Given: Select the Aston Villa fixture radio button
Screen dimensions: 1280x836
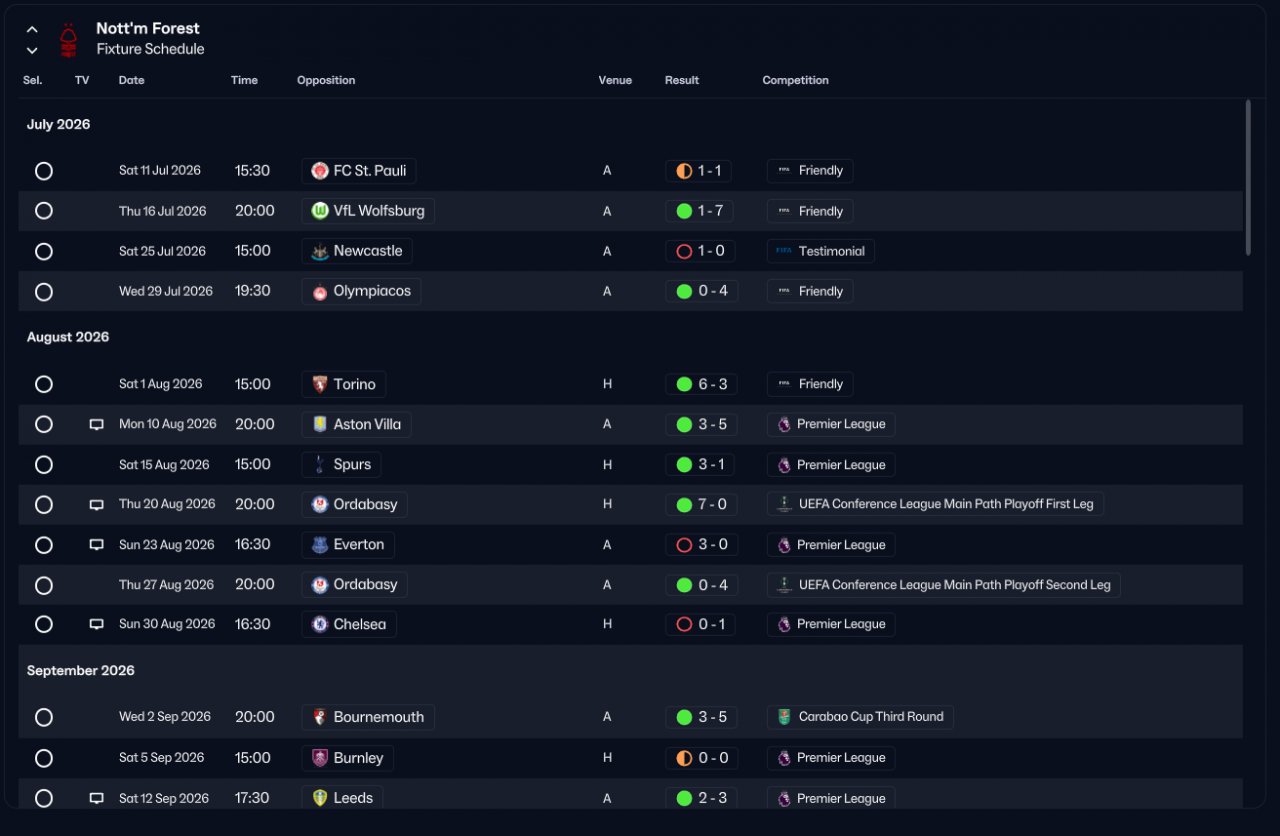Looking at the screenshot, I should [x=44, y=424].
